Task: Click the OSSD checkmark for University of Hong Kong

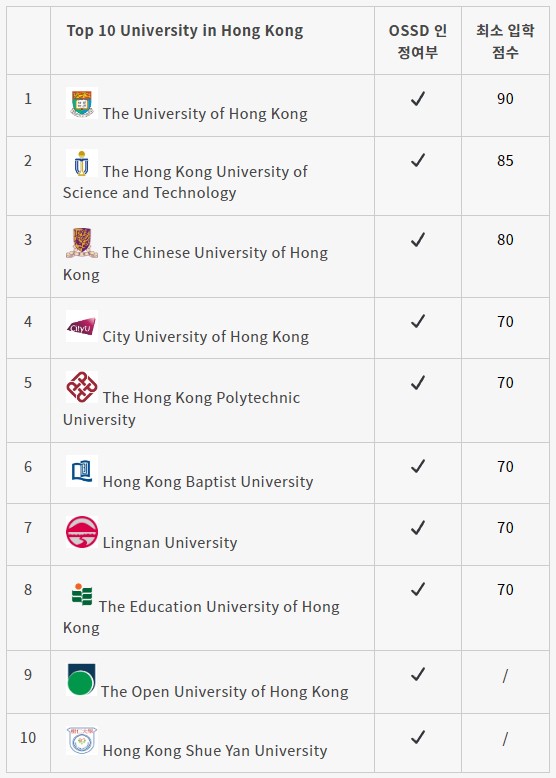Action: 418,98
